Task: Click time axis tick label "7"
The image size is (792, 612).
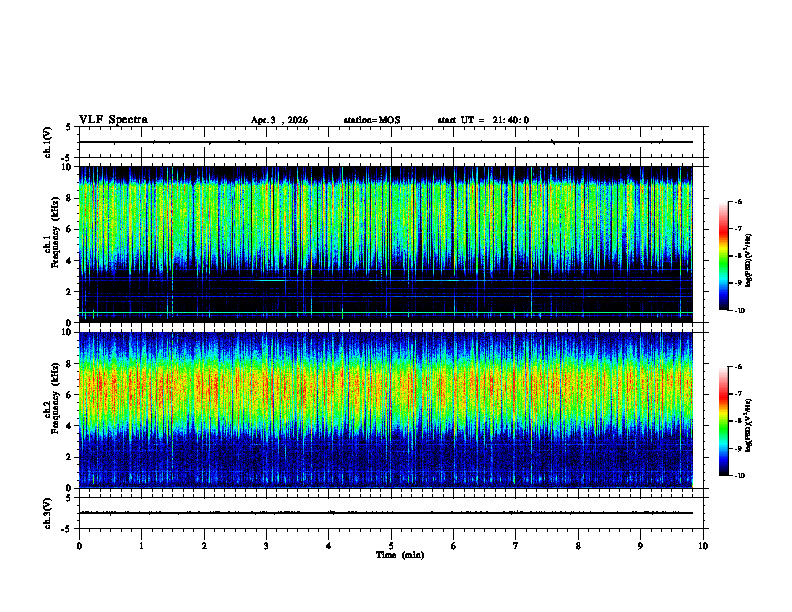Action: (x=516, y=546)
